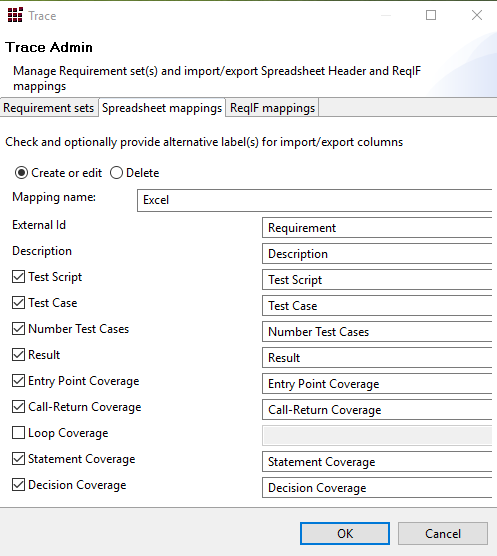
Task: Close the Trace Admin dialog window
Action: pyautogui.click(x=477, y=15)
